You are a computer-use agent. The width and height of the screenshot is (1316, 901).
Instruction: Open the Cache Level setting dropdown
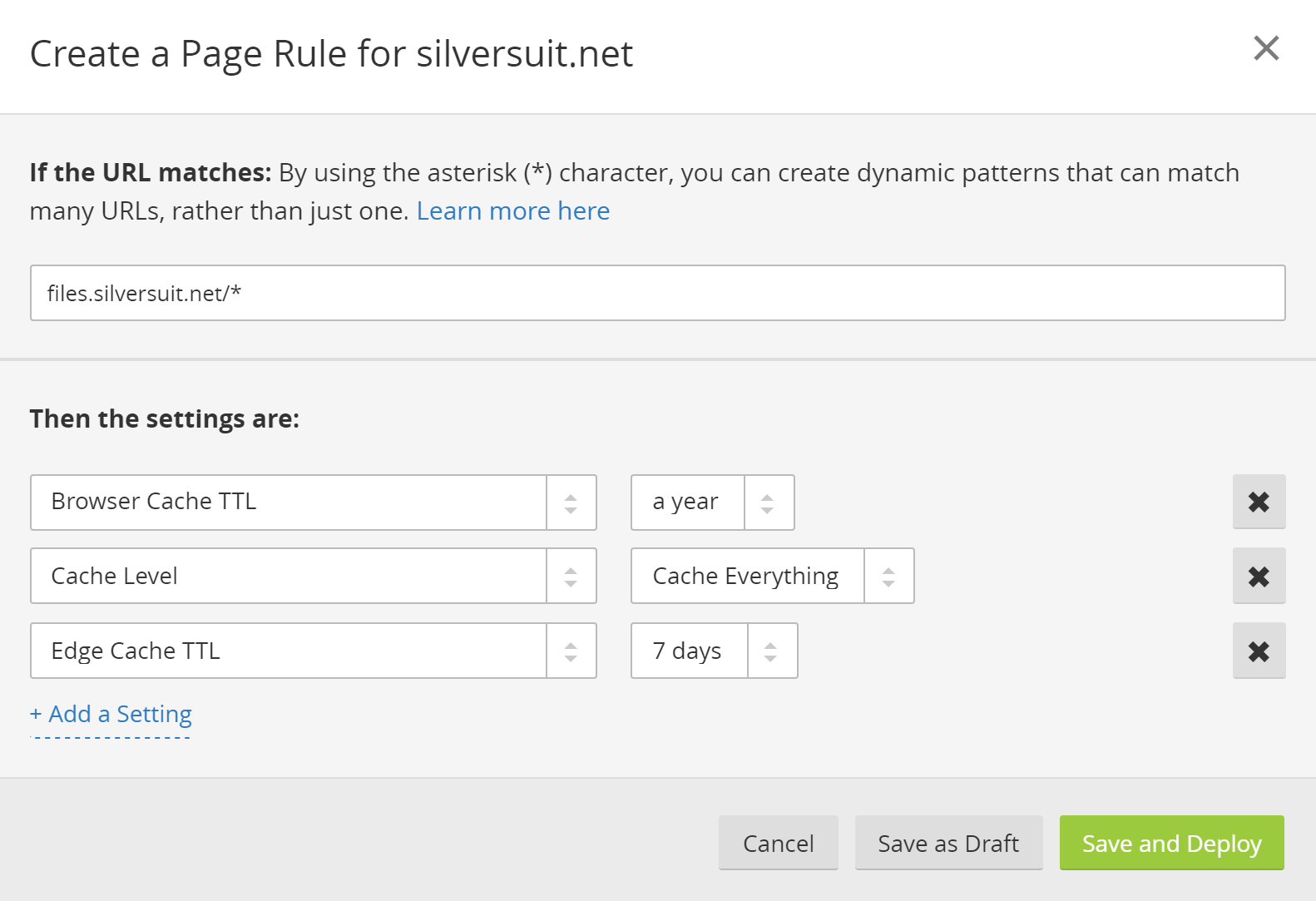[x=288, y=576]
